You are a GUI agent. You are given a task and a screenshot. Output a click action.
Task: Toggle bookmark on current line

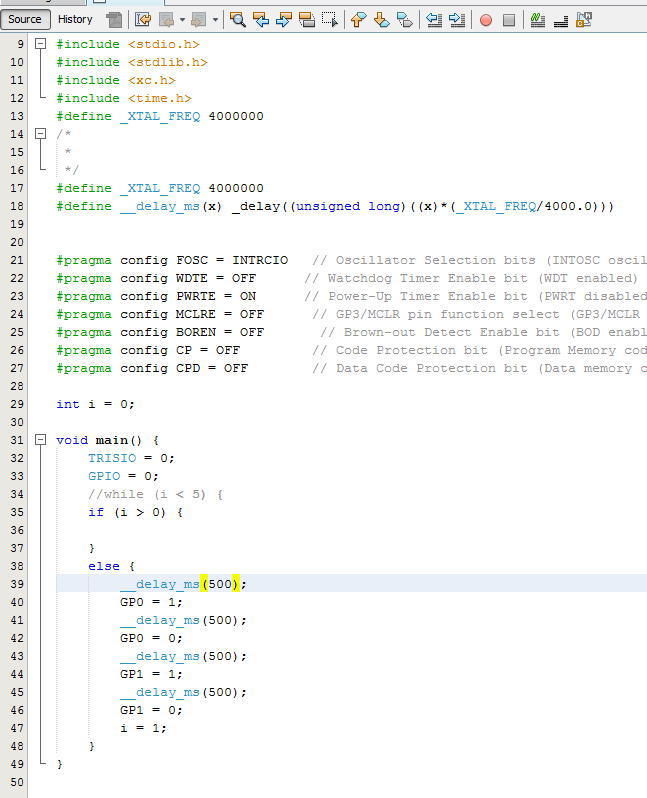click(404, 19)
